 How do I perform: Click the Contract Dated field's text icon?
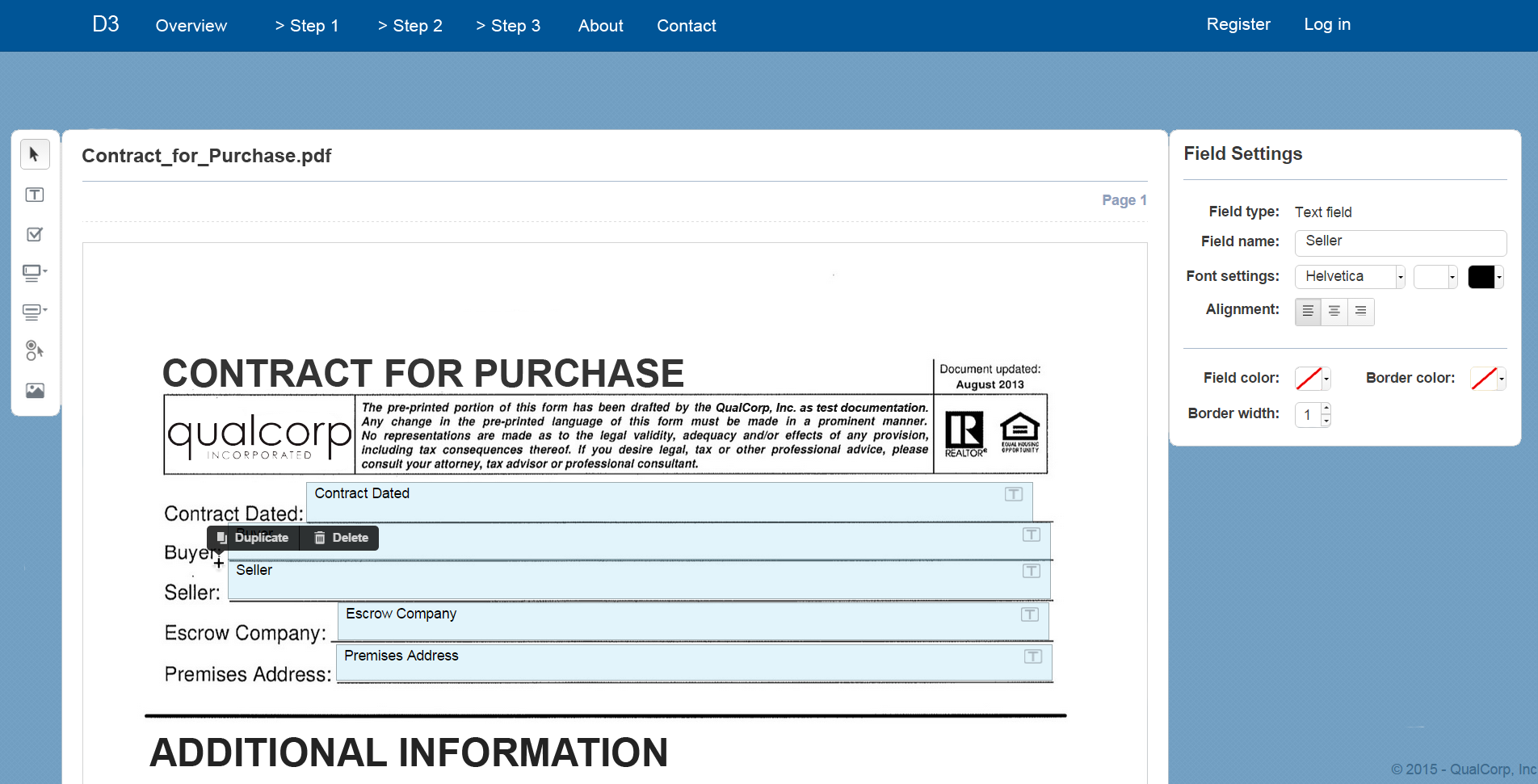[1014, 494]
